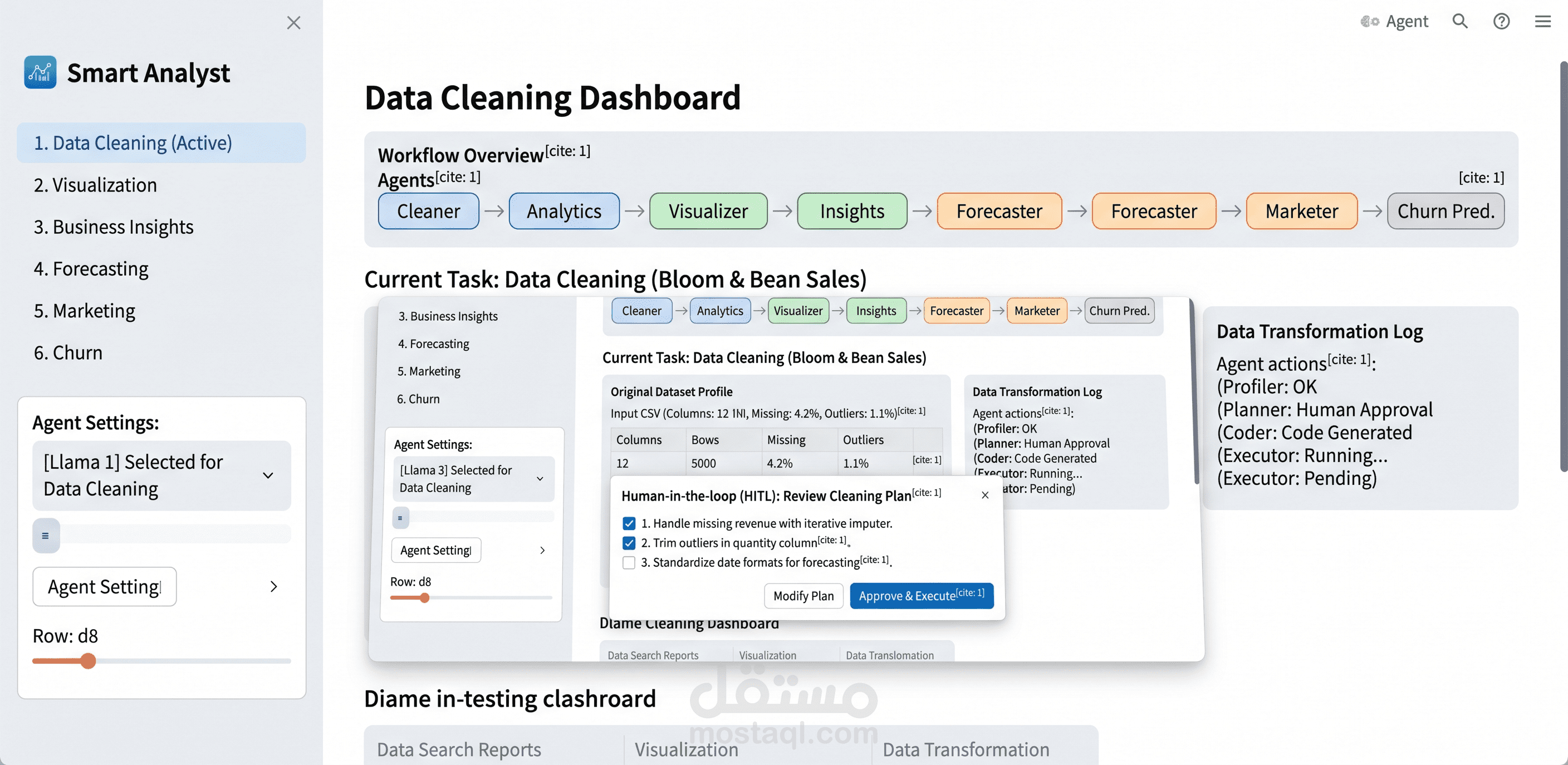Screen dimensions: 1568x765
Task: Enable checkbox for standardize date formats
Action: (x=629, y=562)
